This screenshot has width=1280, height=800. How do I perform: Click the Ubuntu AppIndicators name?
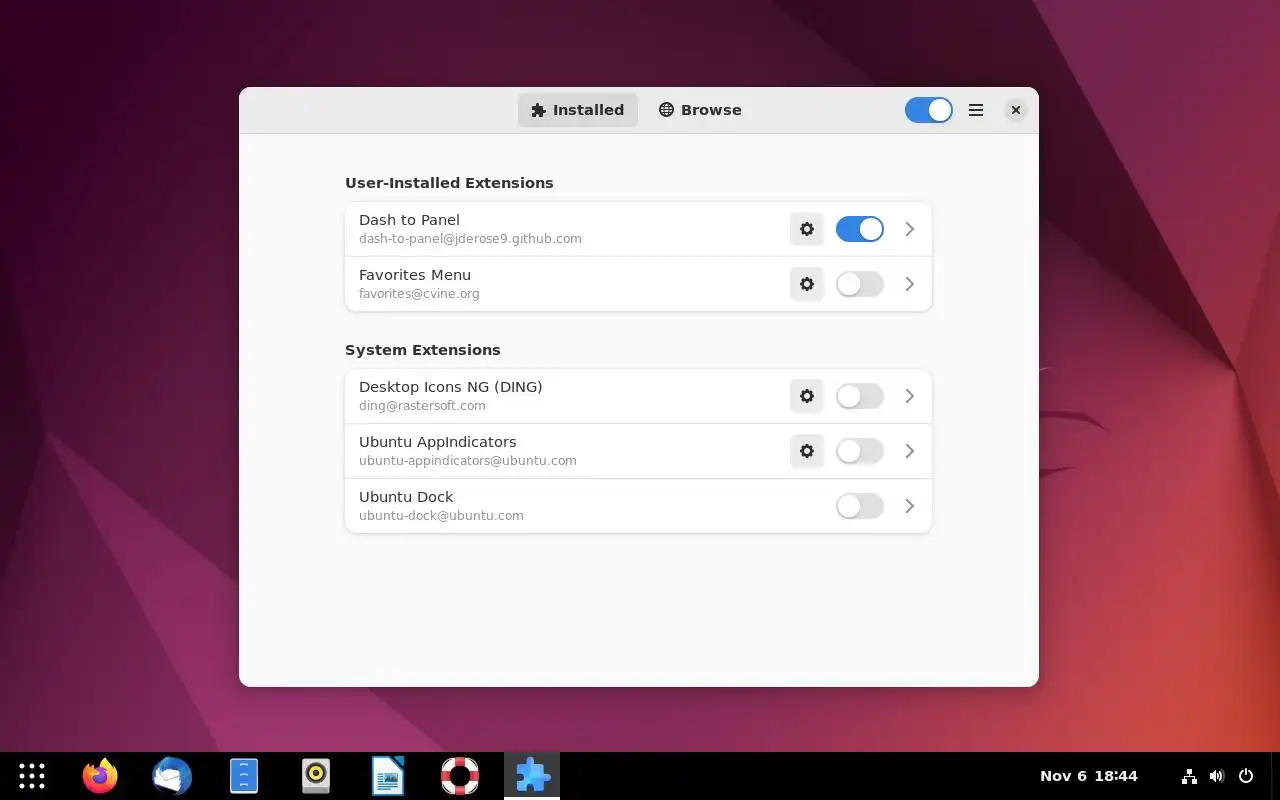point(438,442)
